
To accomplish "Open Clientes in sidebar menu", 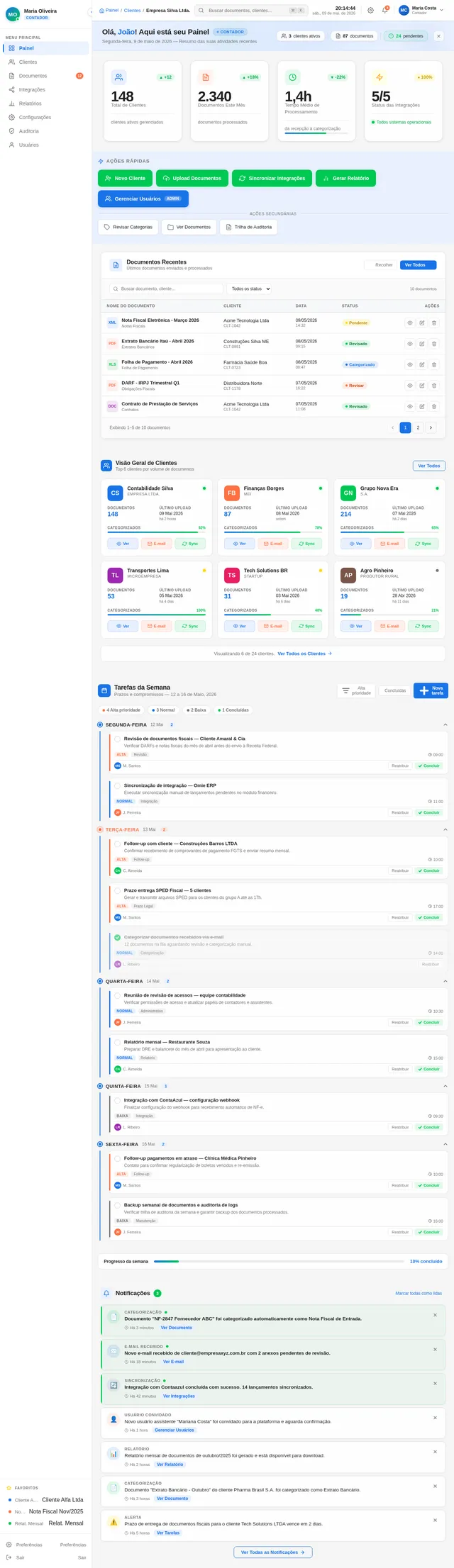I will [x=46, y=62].
